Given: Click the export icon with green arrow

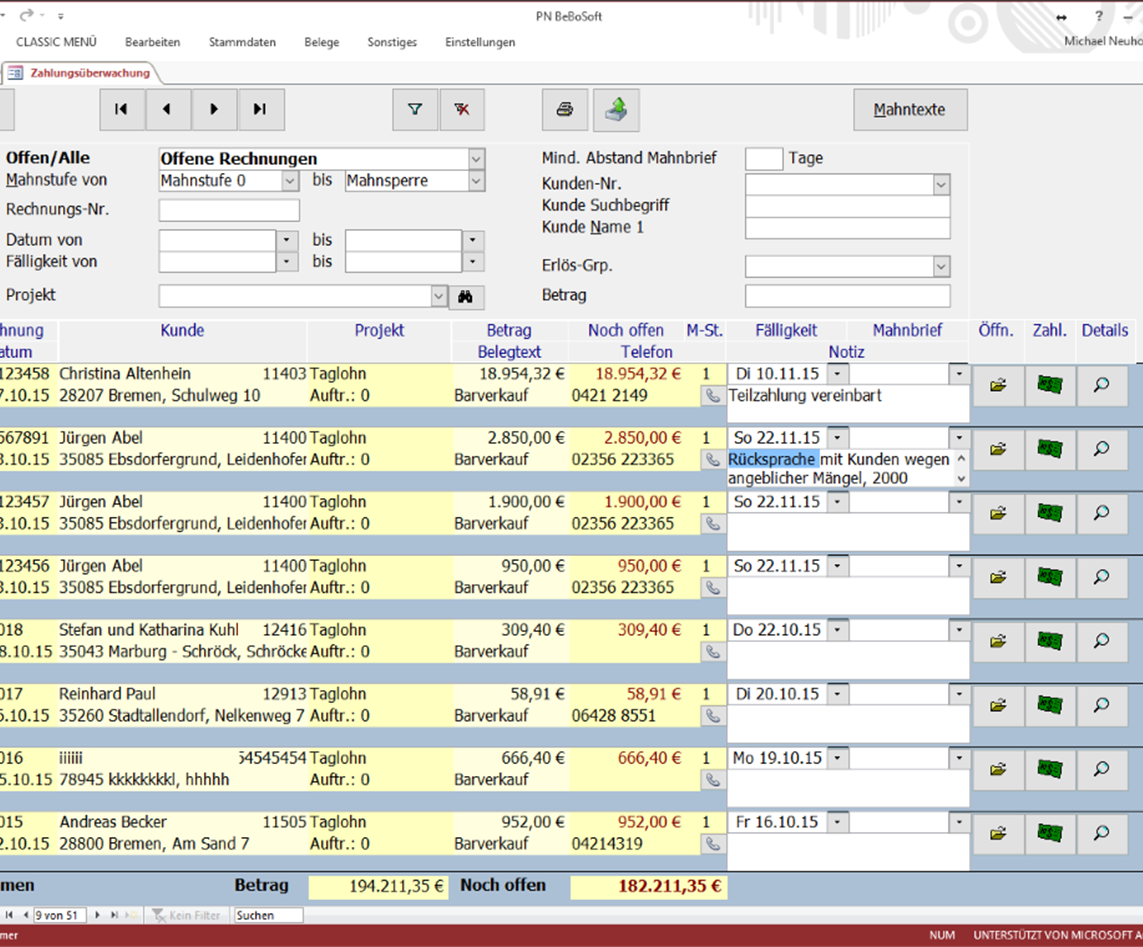Looking at the screenshot, I should click(x=615, y=110).
